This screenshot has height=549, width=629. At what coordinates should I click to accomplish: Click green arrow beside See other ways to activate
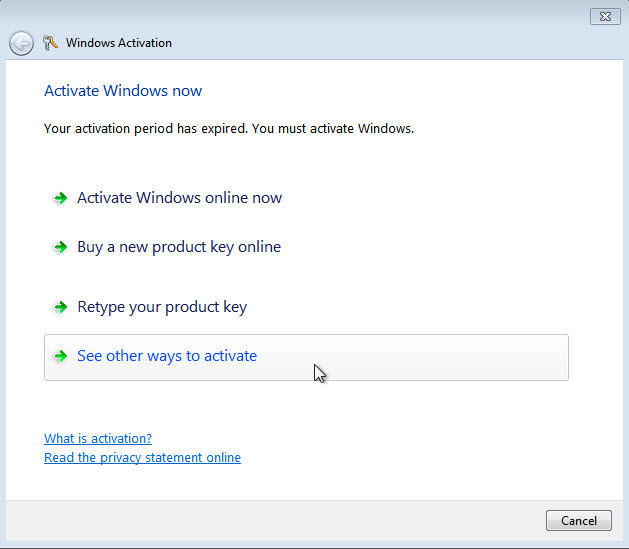point(61,356)
